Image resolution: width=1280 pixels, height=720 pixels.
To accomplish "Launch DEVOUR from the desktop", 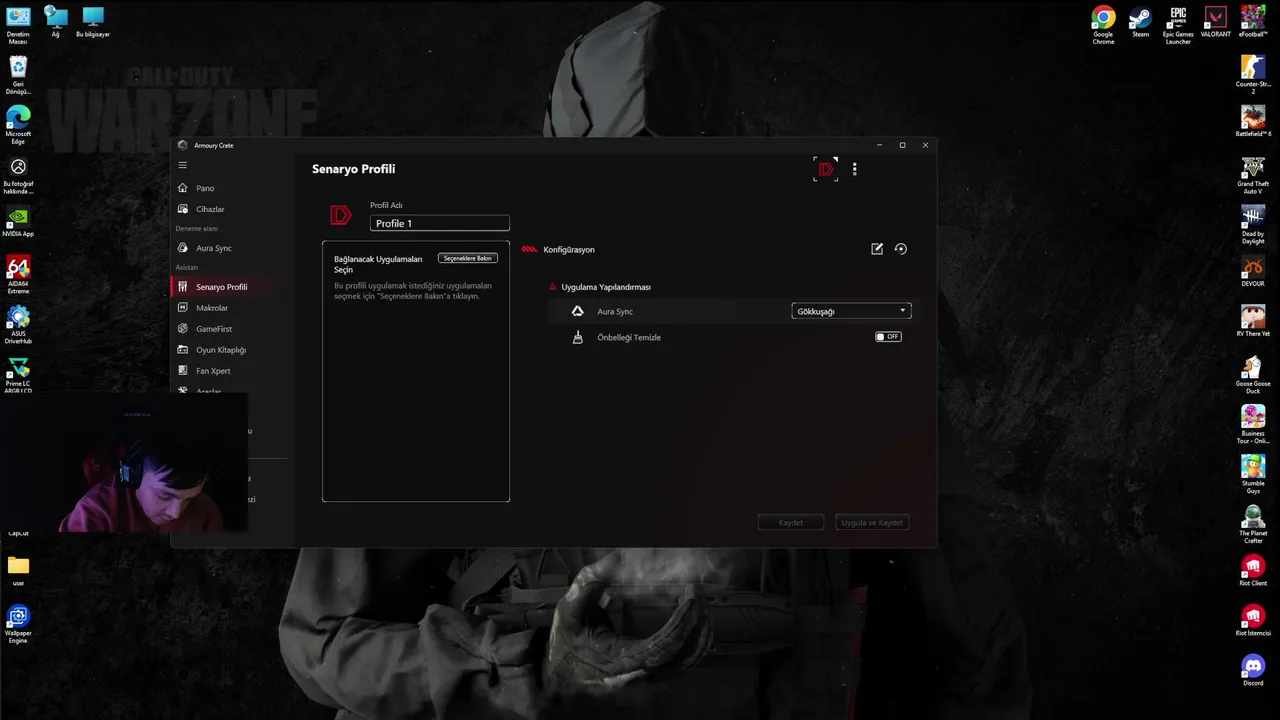I will coord(1253,272).
